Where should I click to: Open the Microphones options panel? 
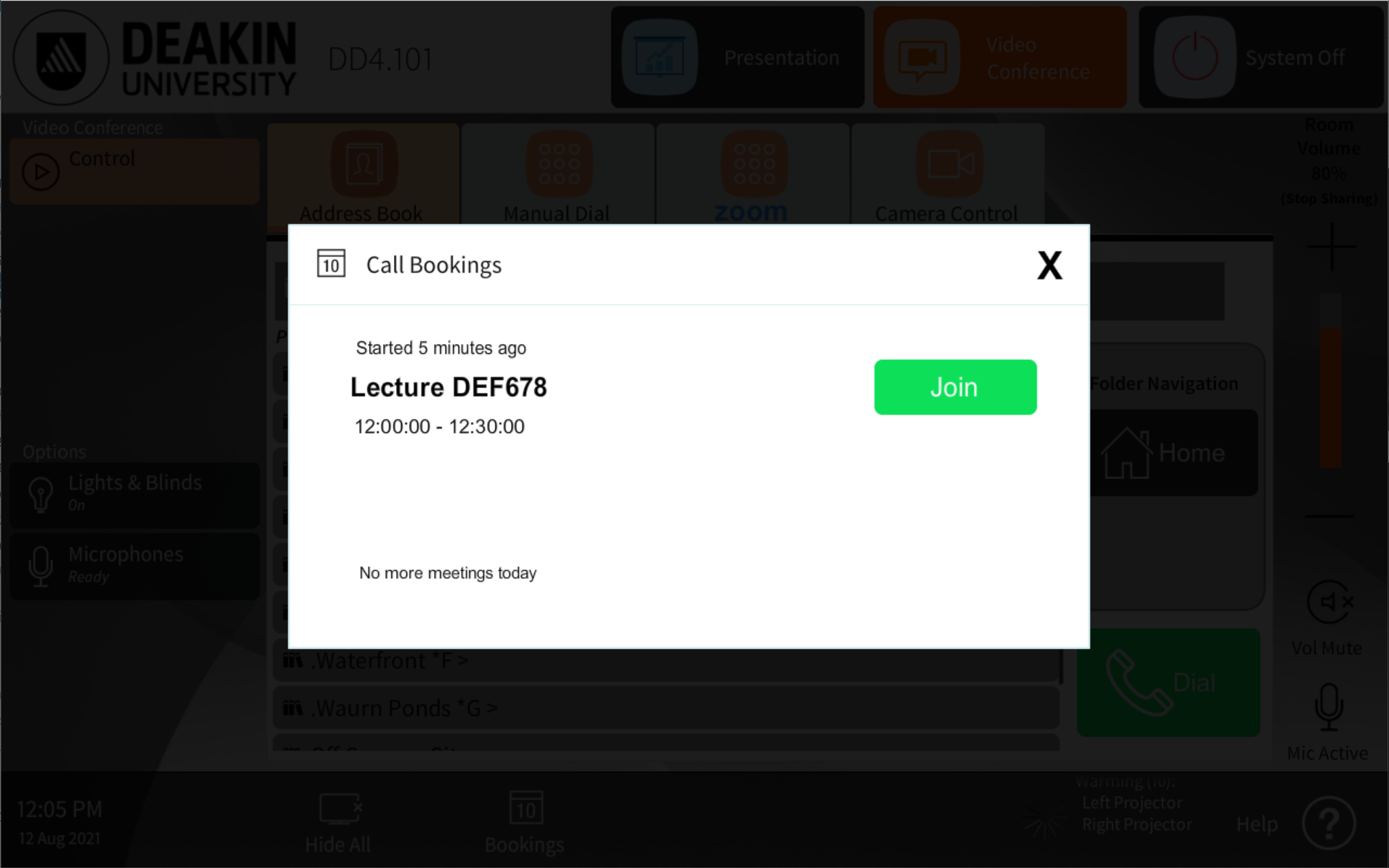tap(135, 567)
